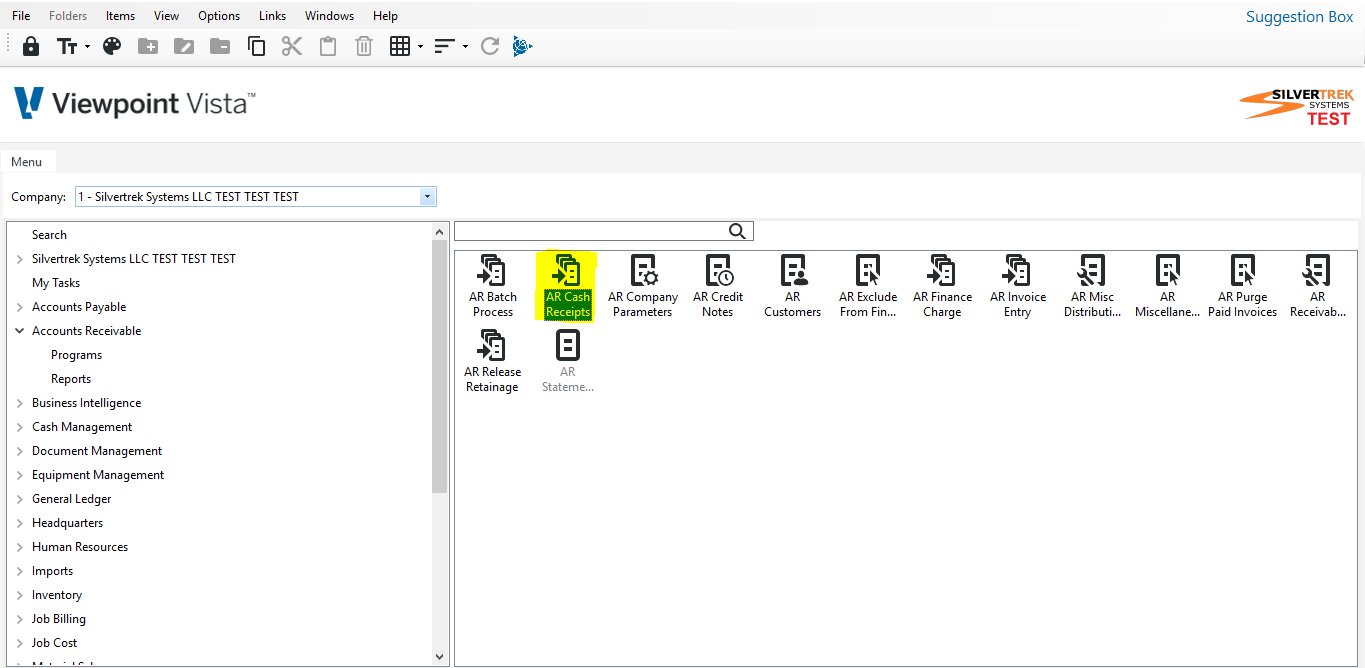The width and height of the screenshot is (1365, 668).
Task: Open AR Release Retainage
Action: [493, 362]
